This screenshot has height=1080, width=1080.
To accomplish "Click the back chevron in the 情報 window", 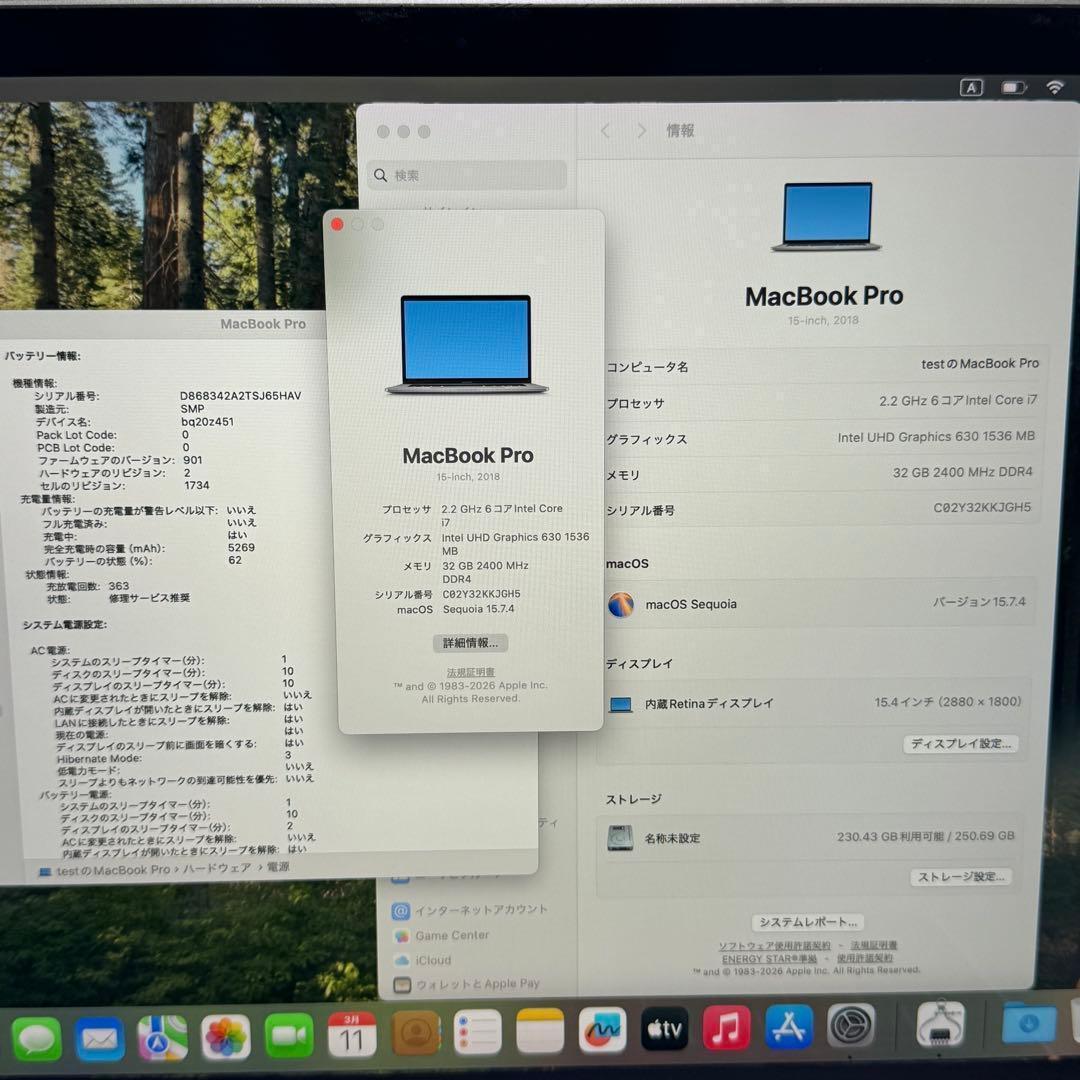I will coord(605,130).
